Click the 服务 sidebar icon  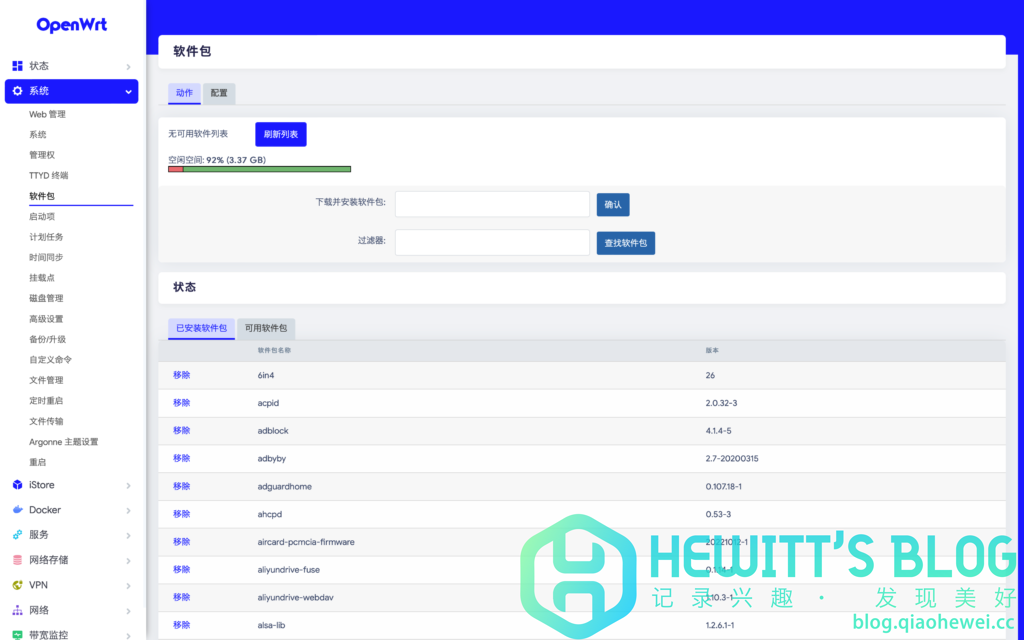tap(15, 536)
